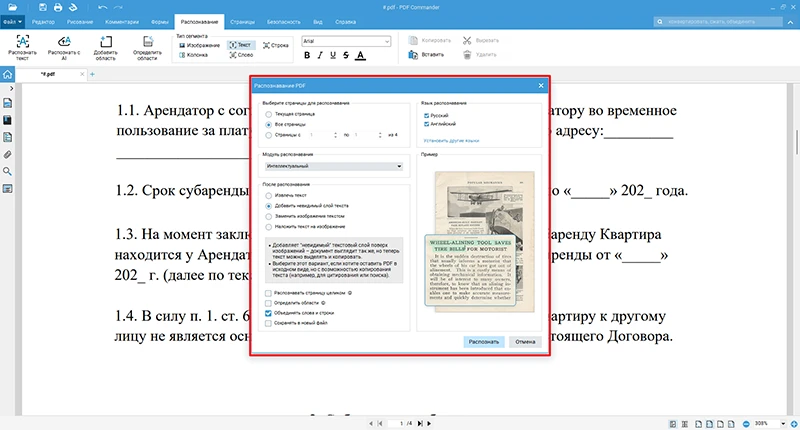Click the home icon below ribbon
This screenshot has width=800, height=430.
(x=7, y=74)
